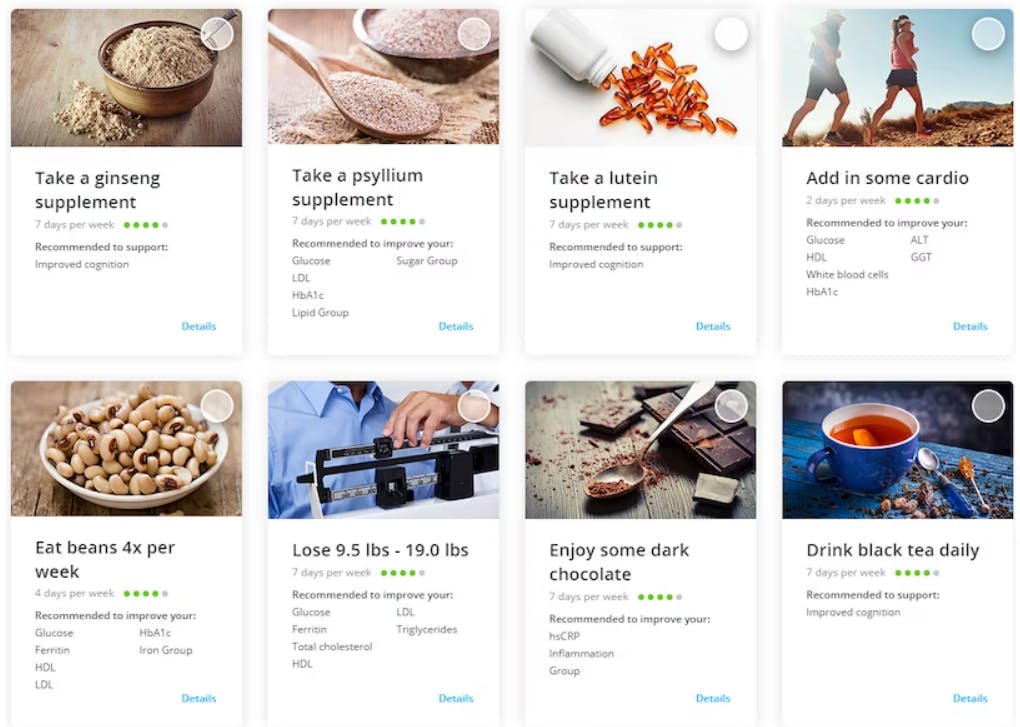Toggle selection on the ginseng supplement card
The image size is (1020, 727).
click(x=215, y=33)
